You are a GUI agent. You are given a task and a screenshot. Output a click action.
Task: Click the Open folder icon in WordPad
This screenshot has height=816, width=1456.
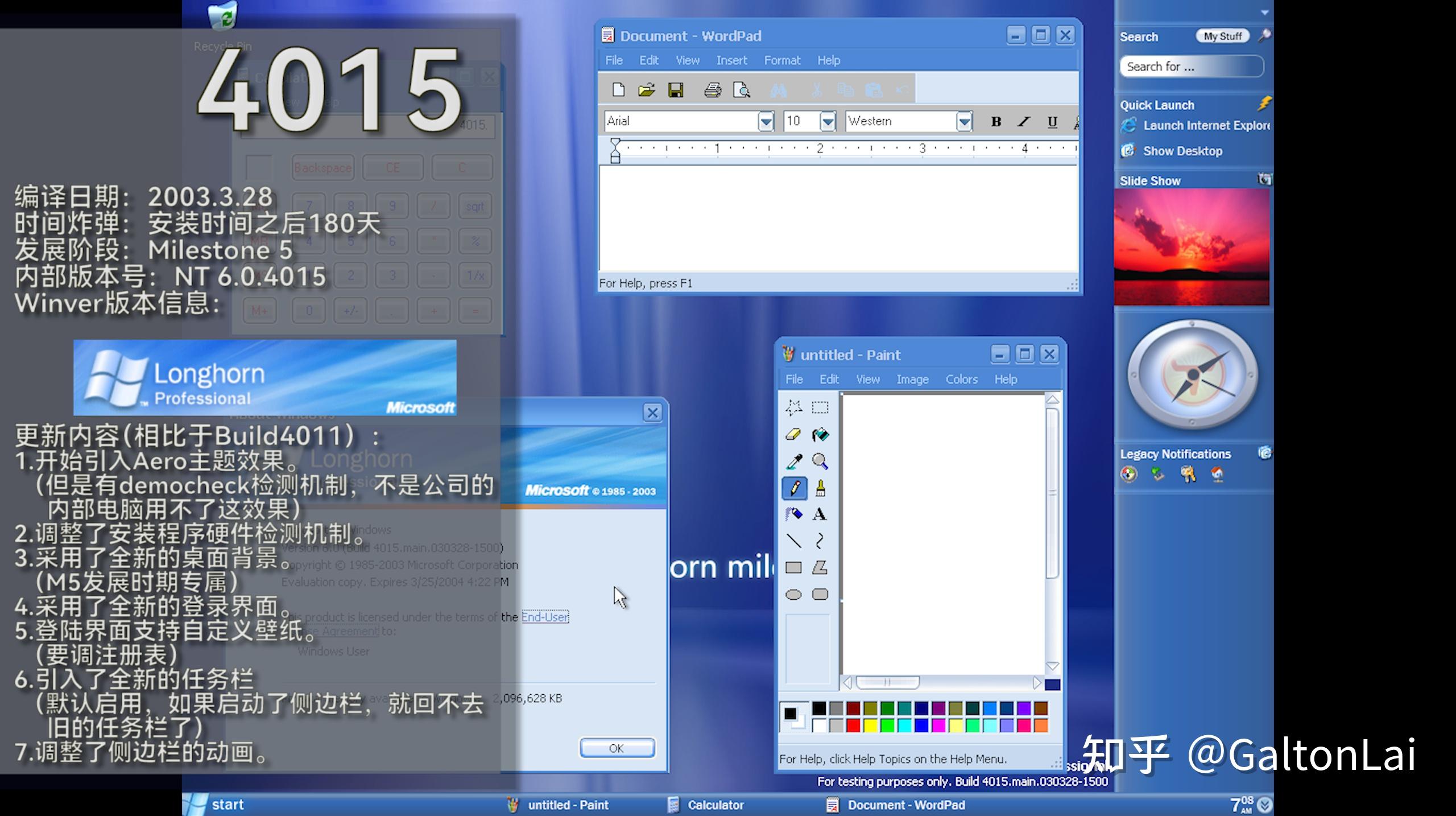click(x=647, y=89)
